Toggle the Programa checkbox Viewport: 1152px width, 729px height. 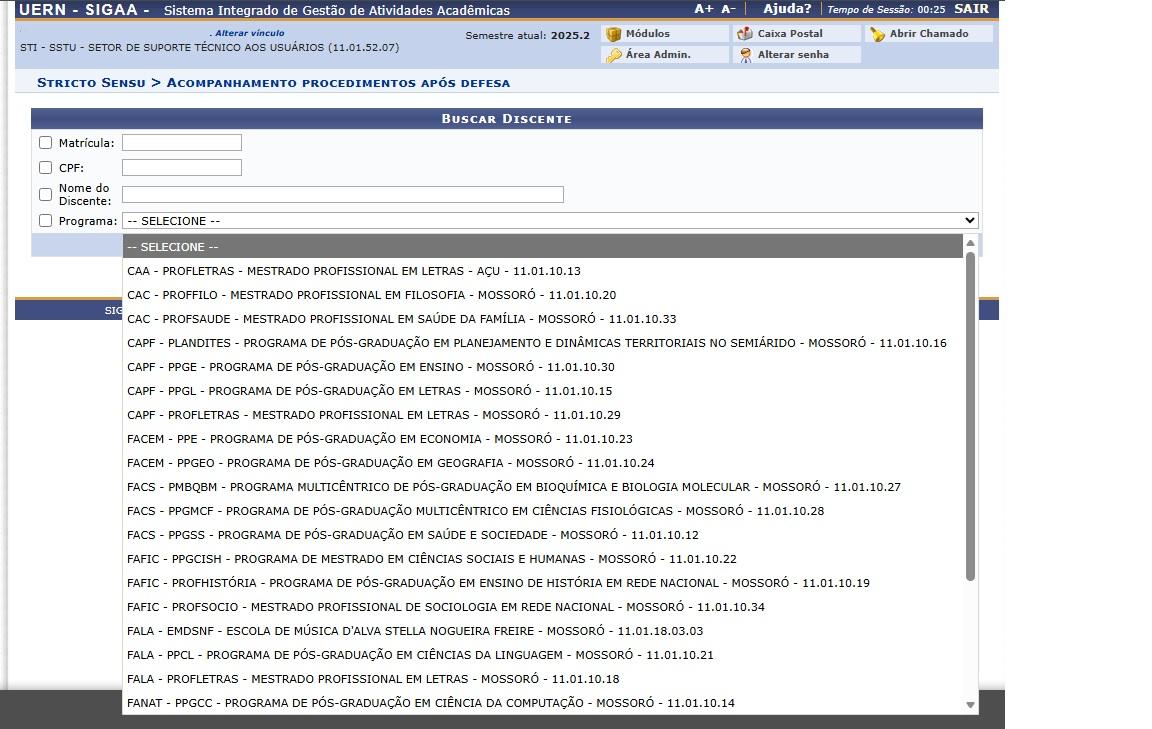(45, 221)
